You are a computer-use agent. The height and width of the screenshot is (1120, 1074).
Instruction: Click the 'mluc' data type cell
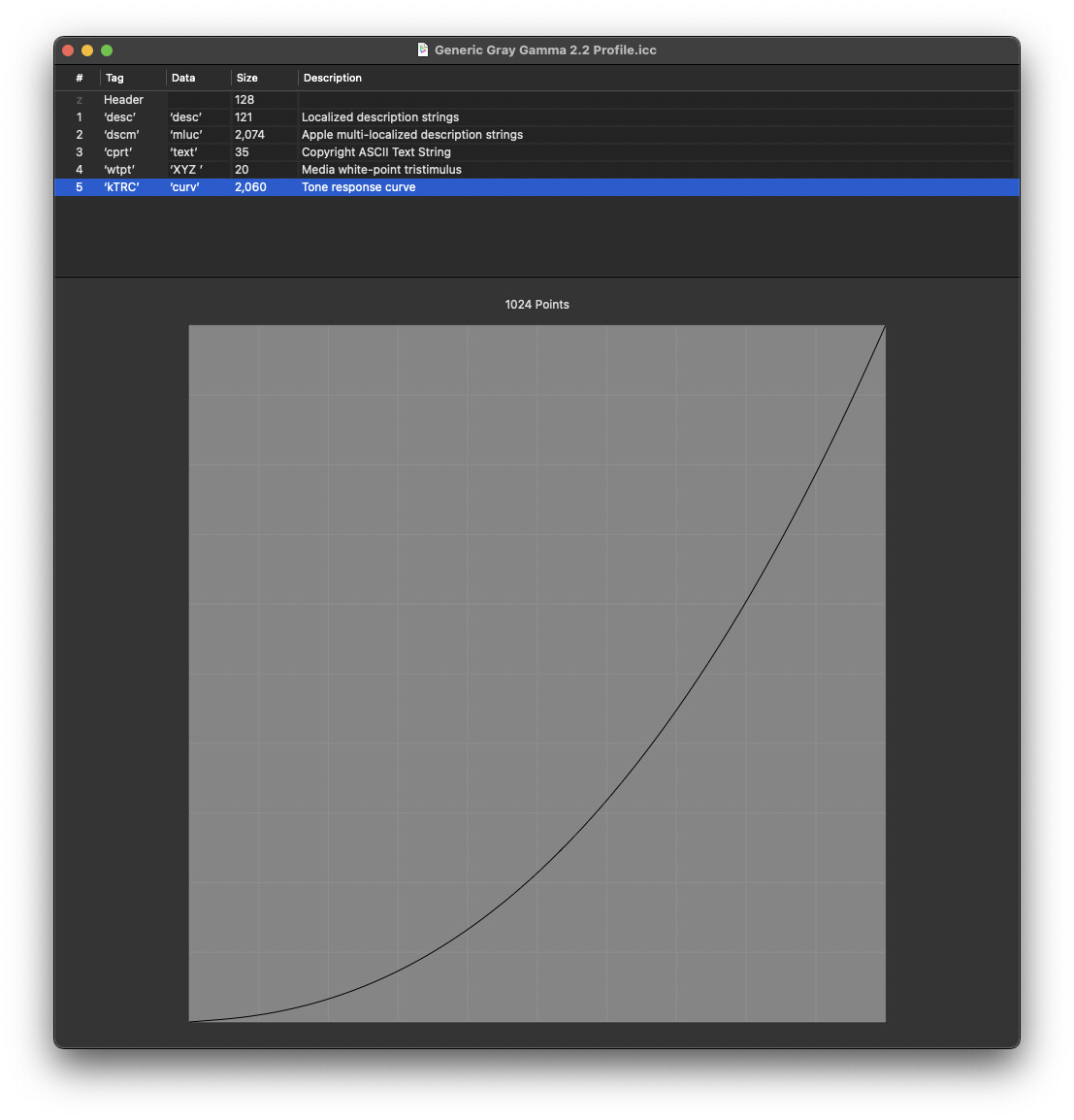point(185,135)
